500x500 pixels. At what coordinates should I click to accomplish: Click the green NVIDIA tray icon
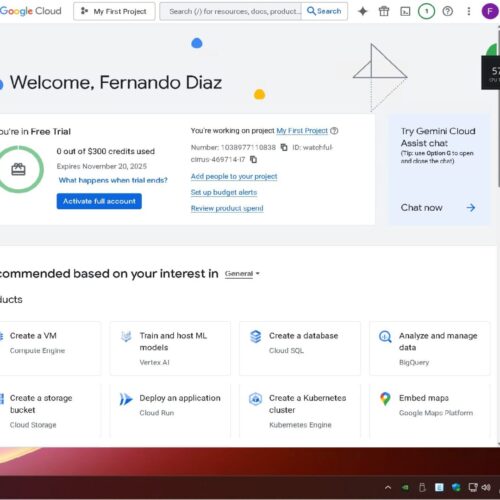point(405,488)
